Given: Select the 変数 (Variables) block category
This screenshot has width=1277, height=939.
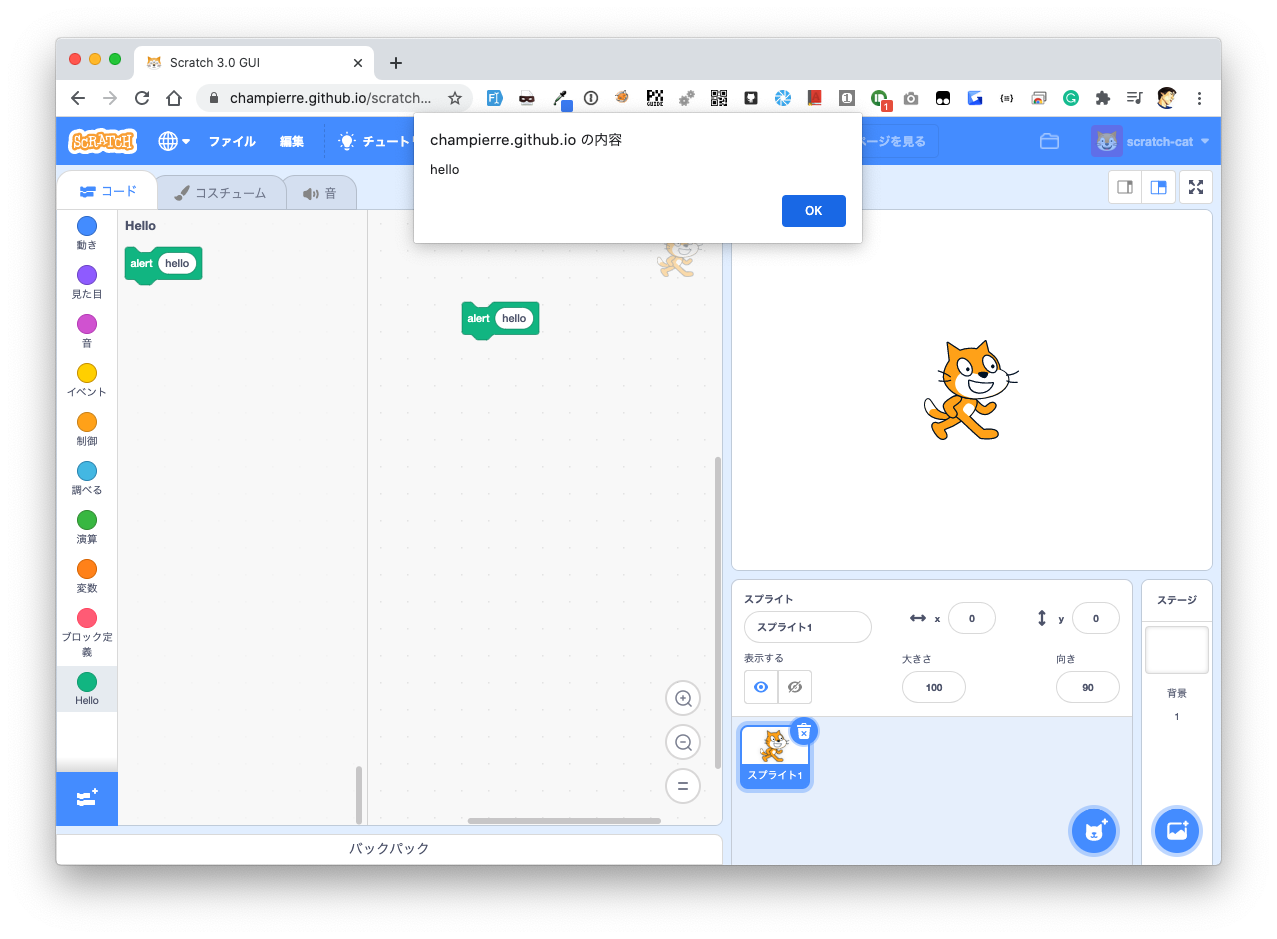Looking at the screenshot, I should [x=86, y=575].
